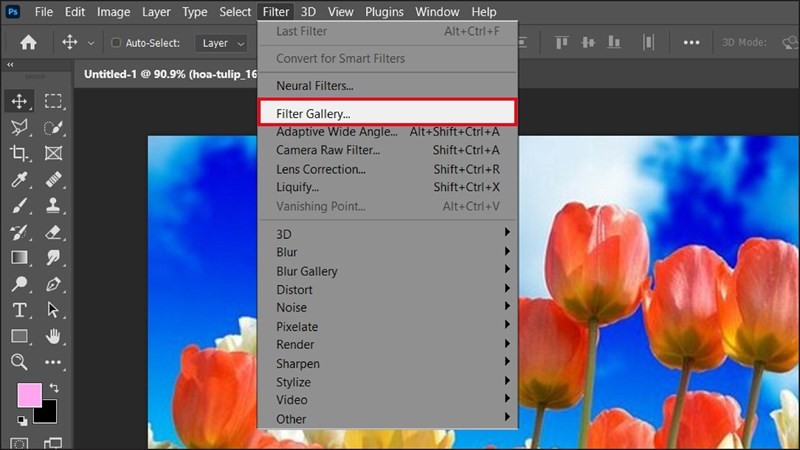Viewport: 800px width, 450px height.
Task: Align vertical centers in options bar
Action: pyautogui.click(x=588, y=42)
